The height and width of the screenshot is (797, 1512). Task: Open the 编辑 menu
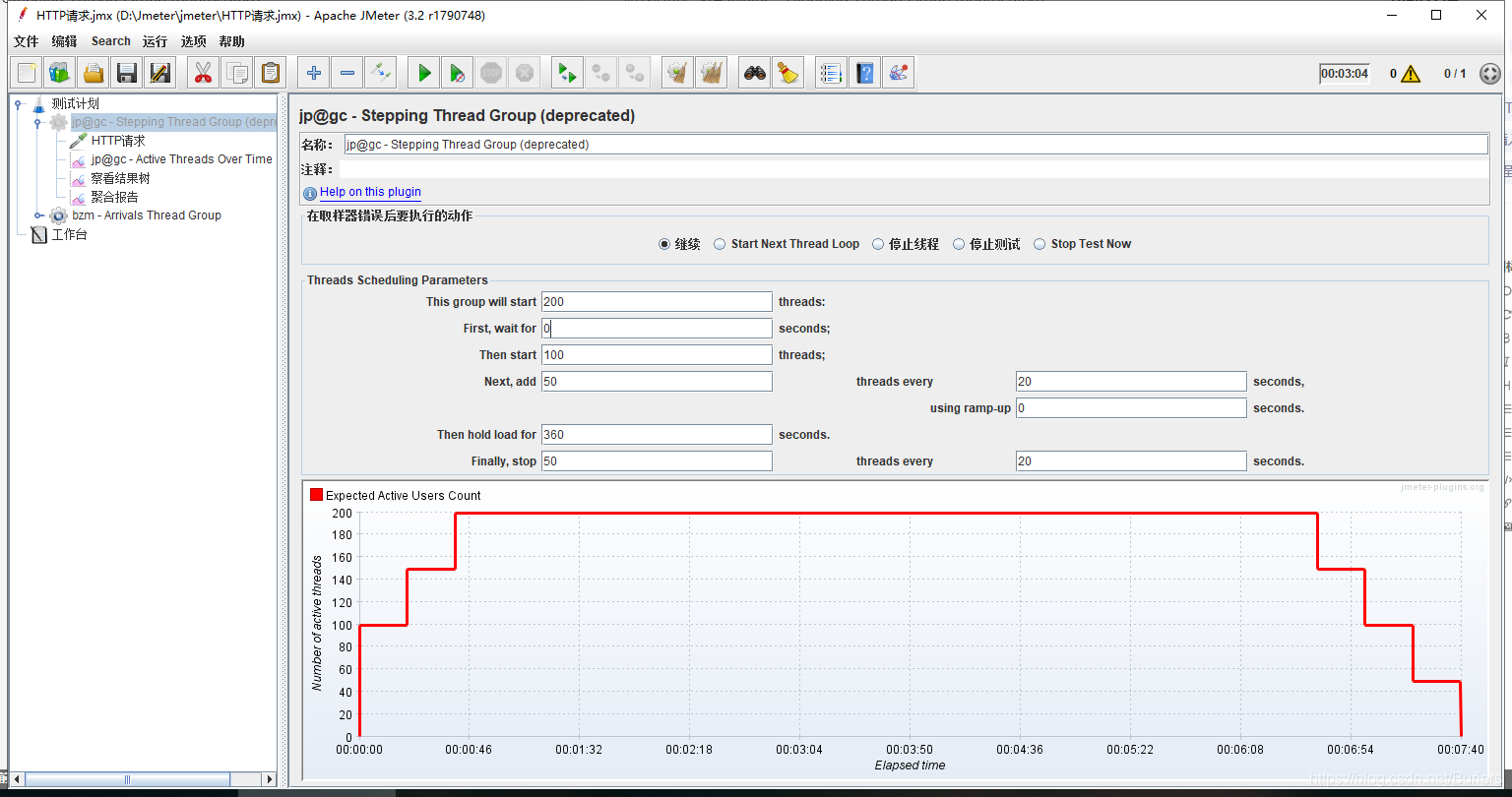[64, 41]
